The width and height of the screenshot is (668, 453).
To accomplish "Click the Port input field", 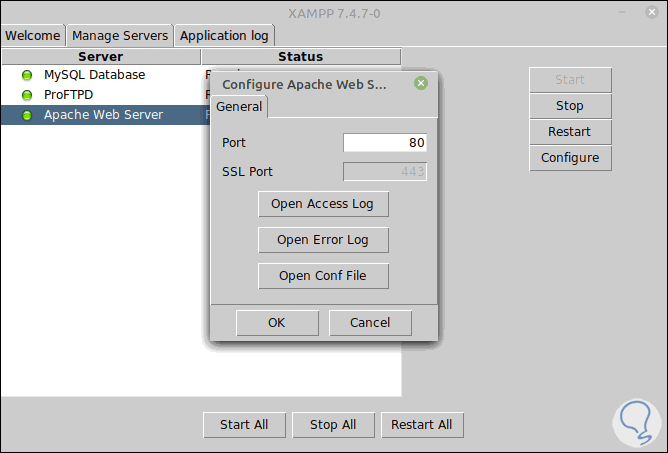I will 385,143.
